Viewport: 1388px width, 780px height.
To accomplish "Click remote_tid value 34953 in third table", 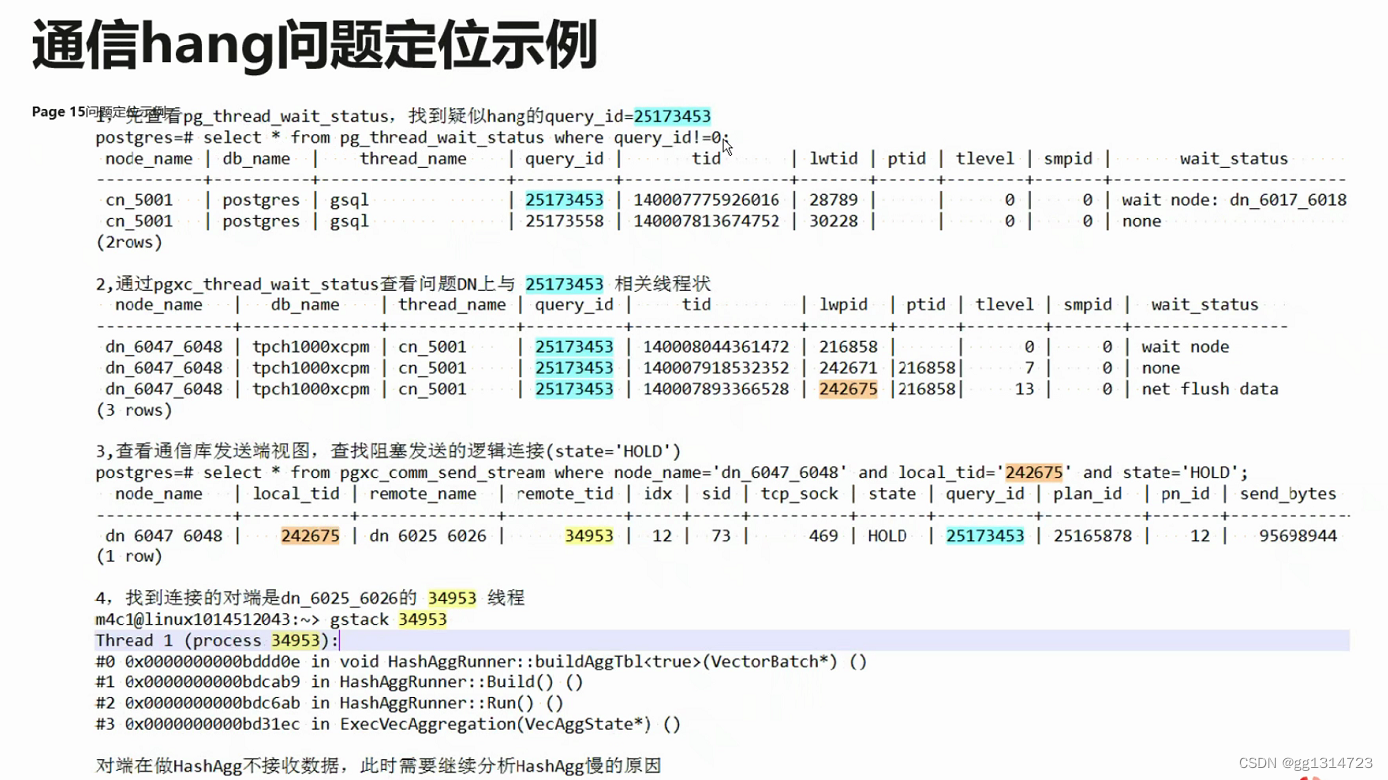I will (589, 536).
